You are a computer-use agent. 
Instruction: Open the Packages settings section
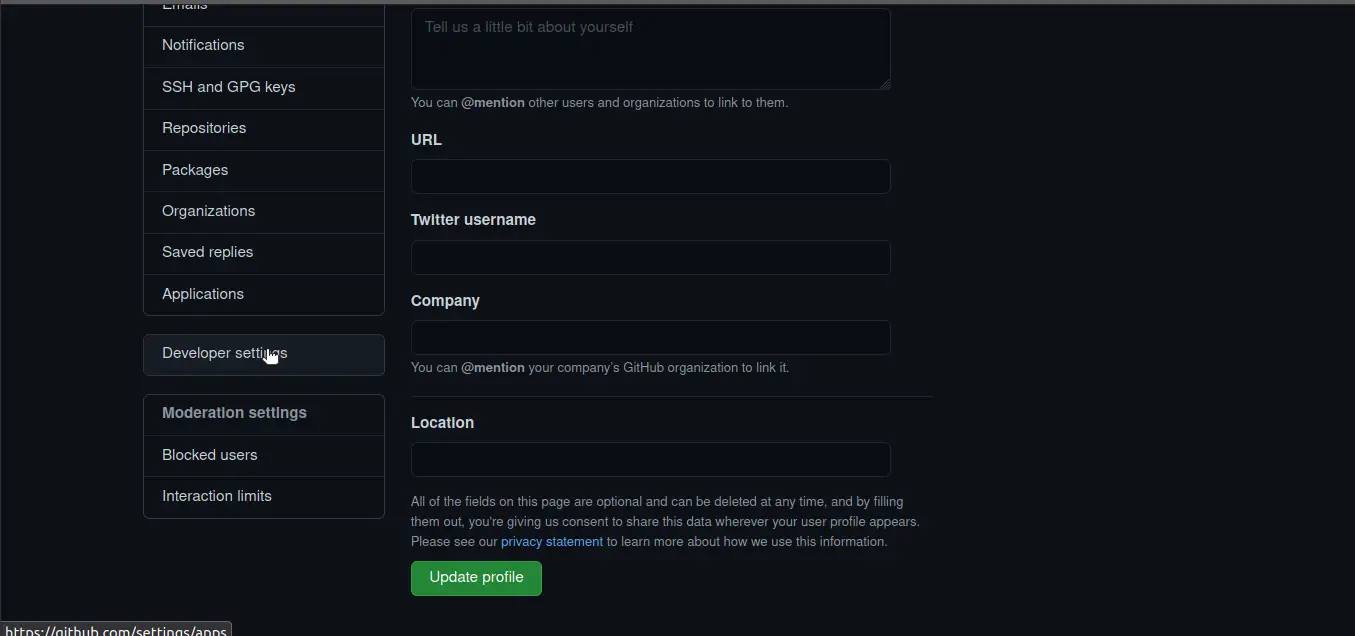coord(194,170)
